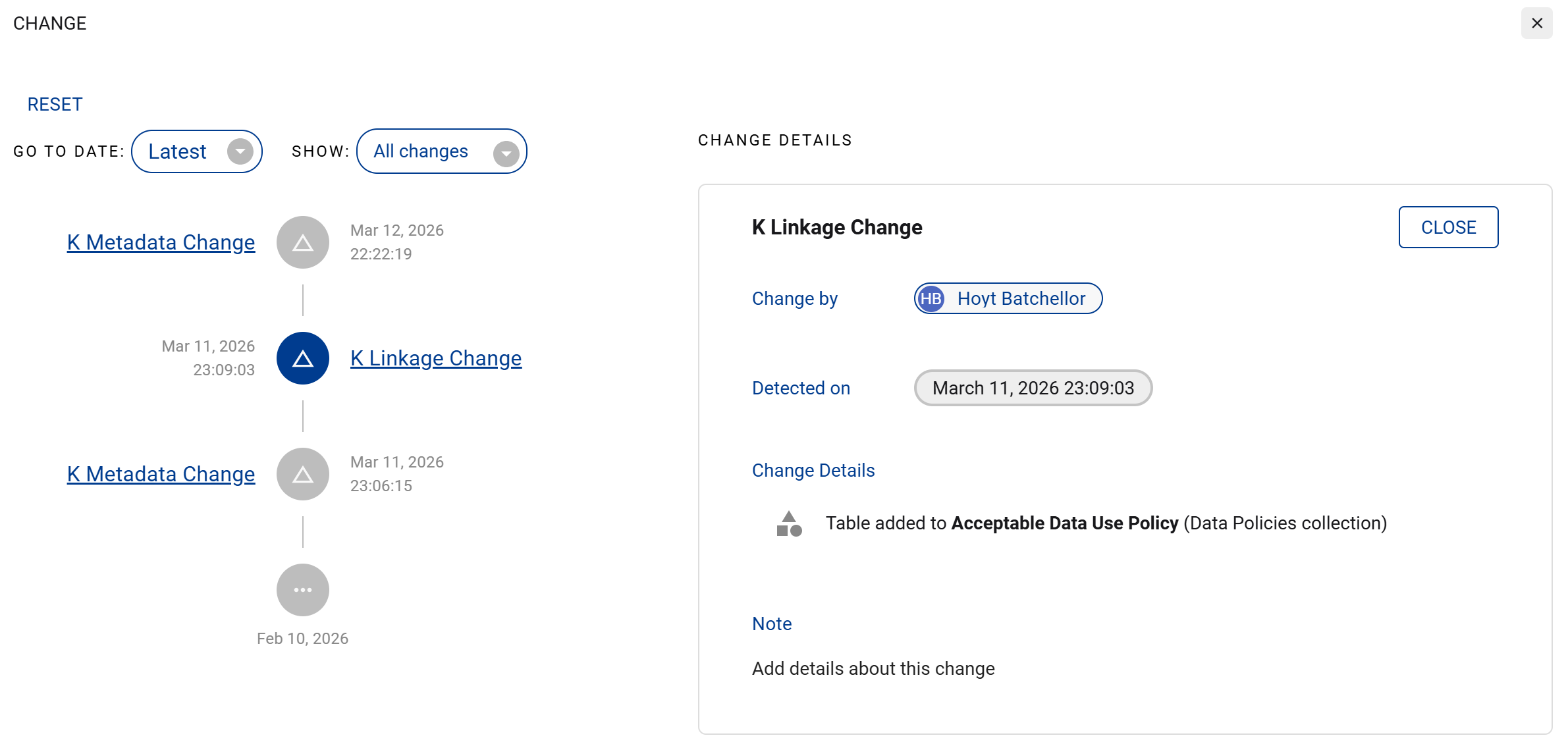Click the Detected on date pill

coord(1033,388)
